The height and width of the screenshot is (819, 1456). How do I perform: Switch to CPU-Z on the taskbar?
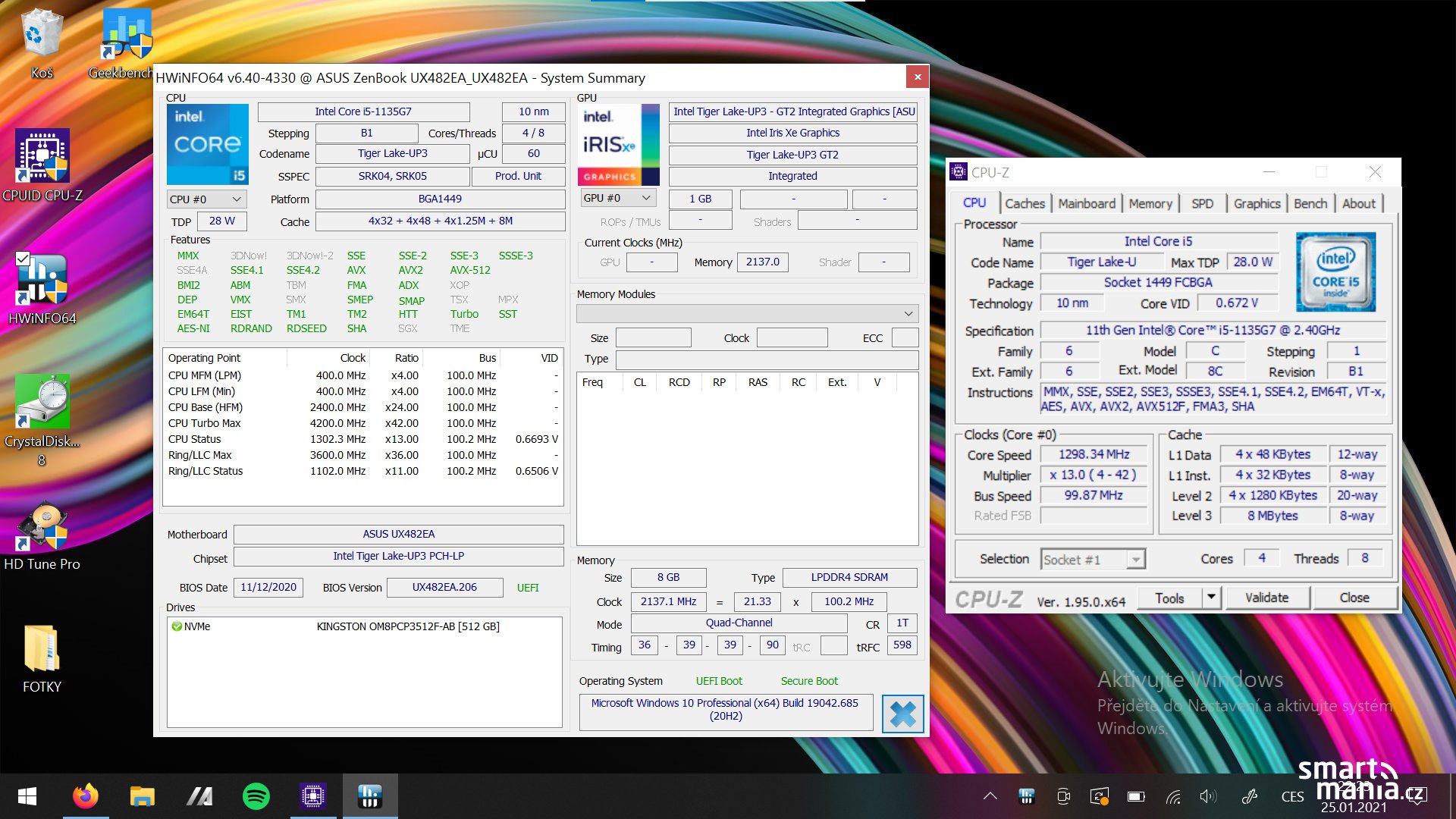(313, 796)
